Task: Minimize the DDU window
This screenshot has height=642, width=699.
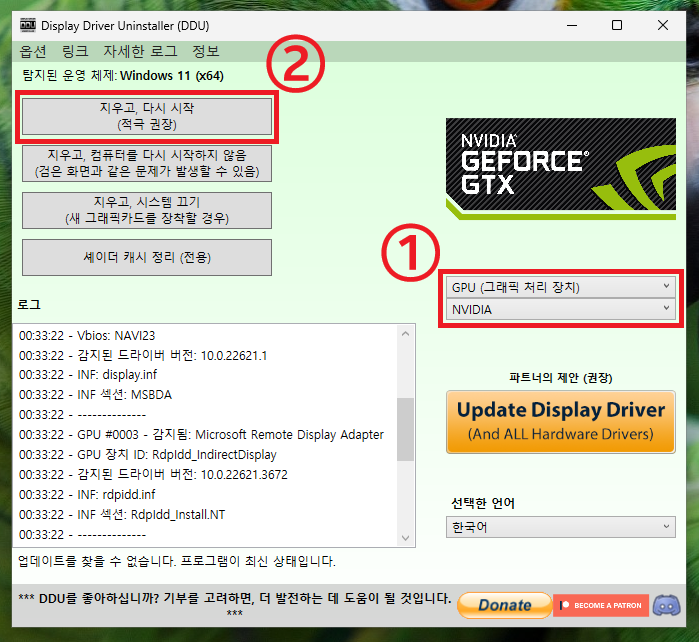Action: click(x=572, y=25)
